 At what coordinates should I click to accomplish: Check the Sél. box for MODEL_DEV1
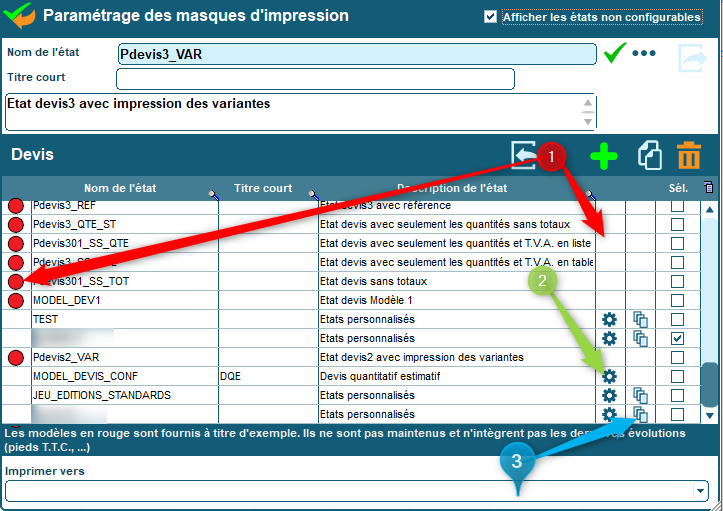(677, 300)
